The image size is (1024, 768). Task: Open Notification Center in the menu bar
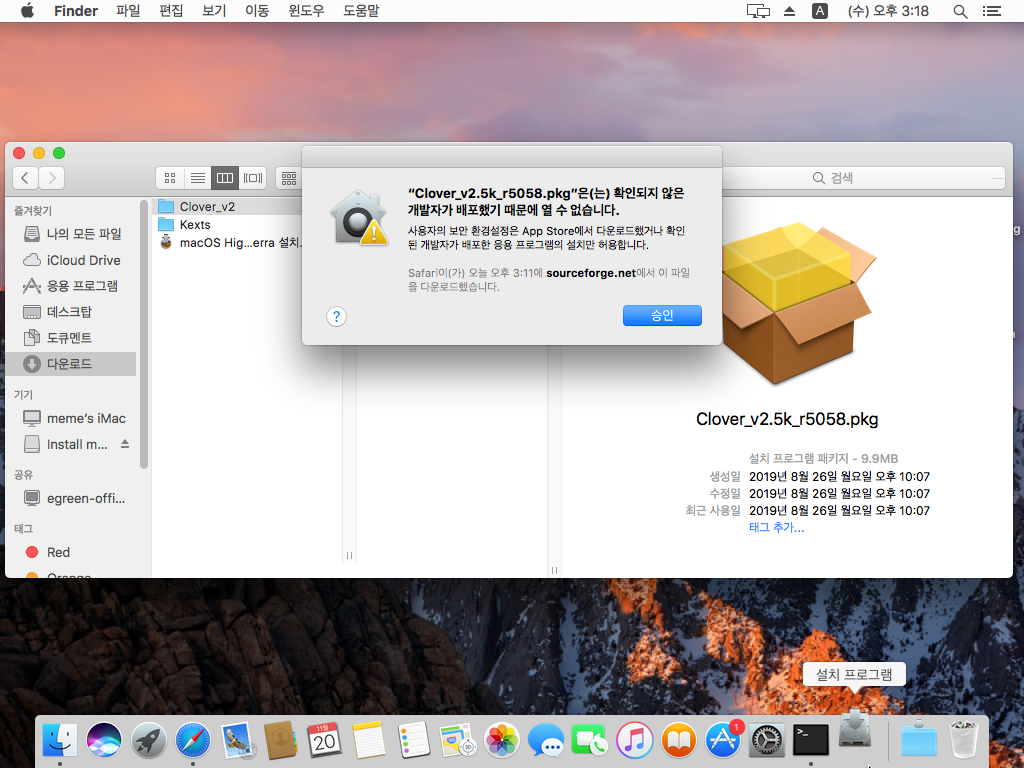coord(991,11)
